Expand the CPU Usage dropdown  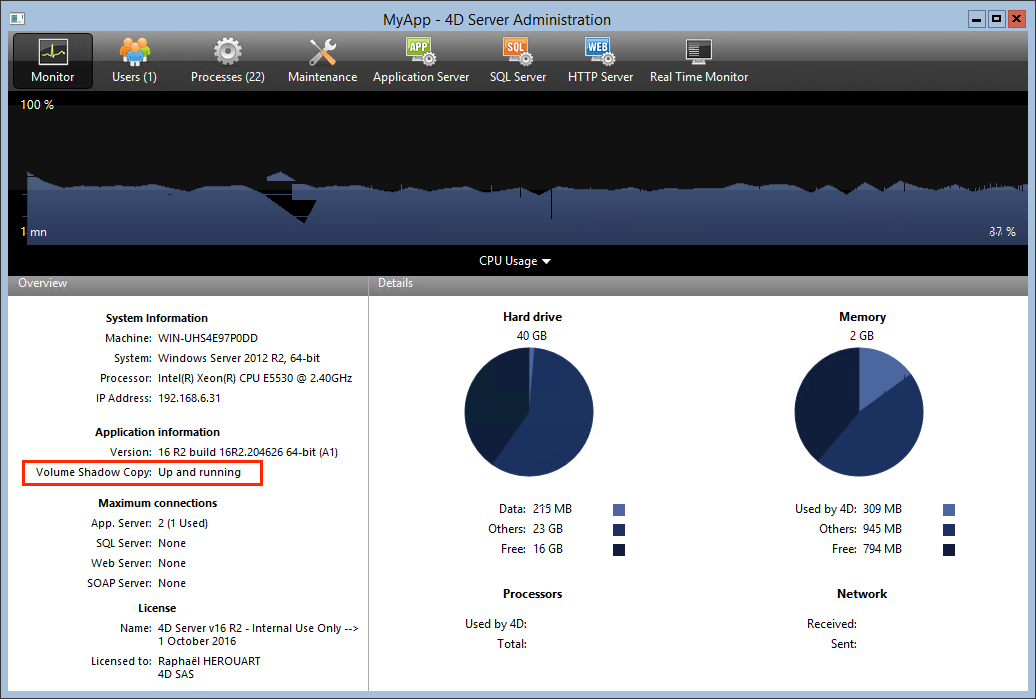[x=515, y=261]
